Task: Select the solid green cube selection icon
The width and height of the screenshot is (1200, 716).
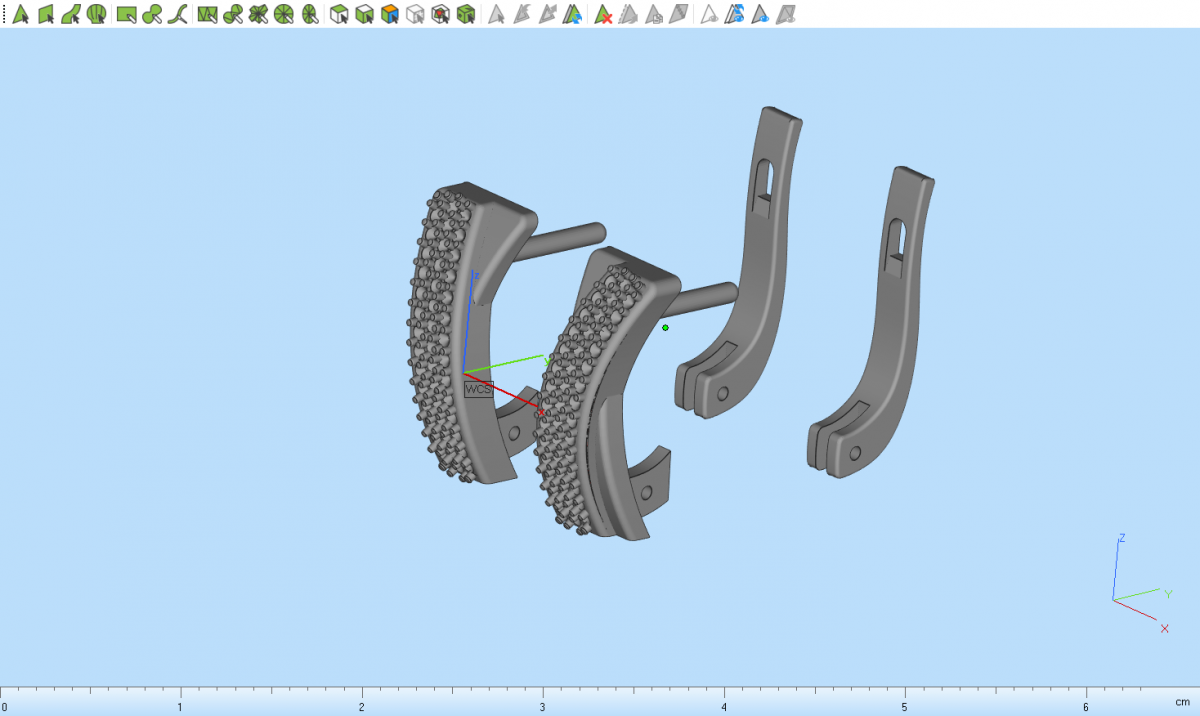Action: pyautogui.click(x=465, y=14)
